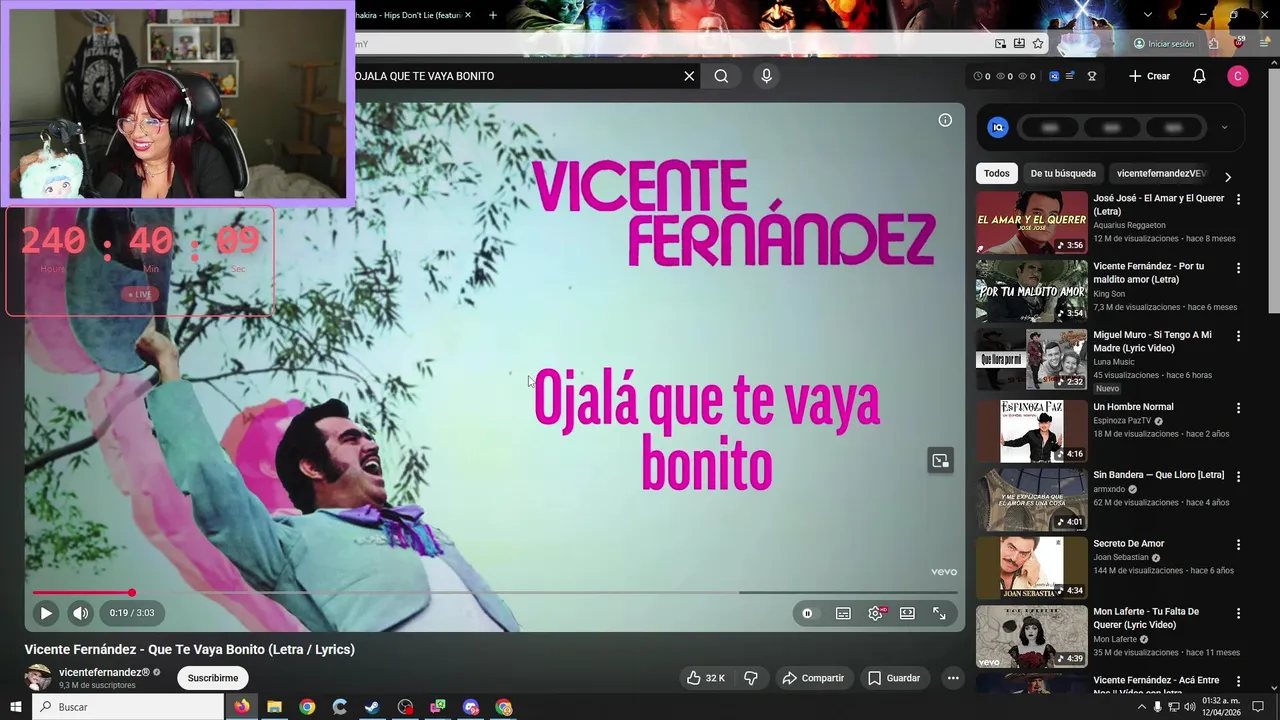Open more actions below the video
Viewport: 1280px width, 720px height.
coord(953,678)
